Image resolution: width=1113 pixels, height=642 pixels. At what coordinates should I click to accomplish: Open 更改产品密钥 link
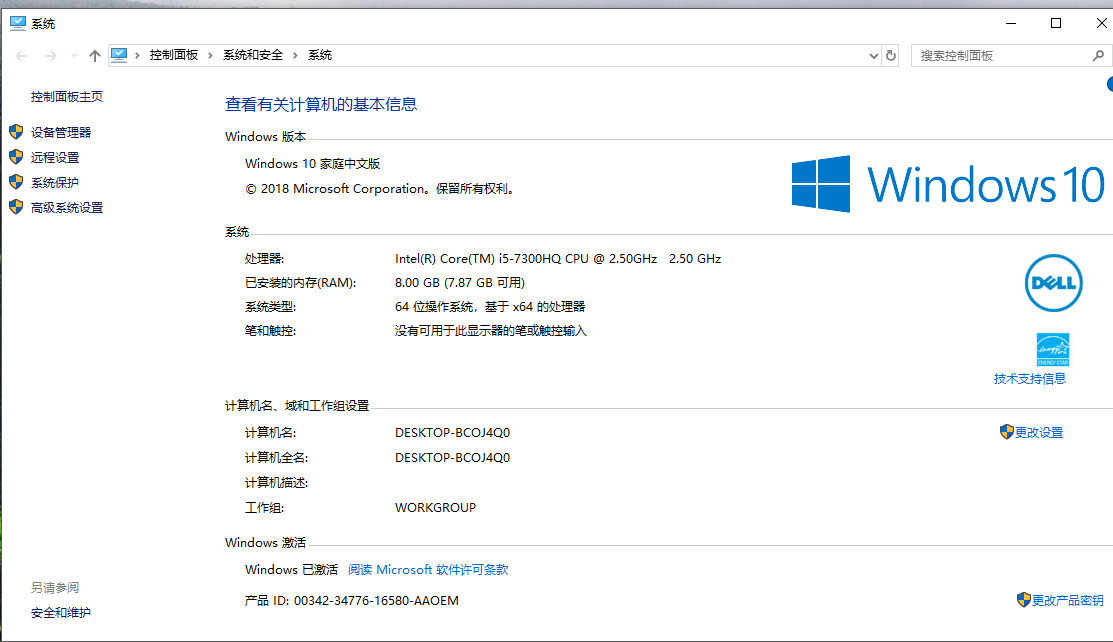click(x=1068, y=600)
